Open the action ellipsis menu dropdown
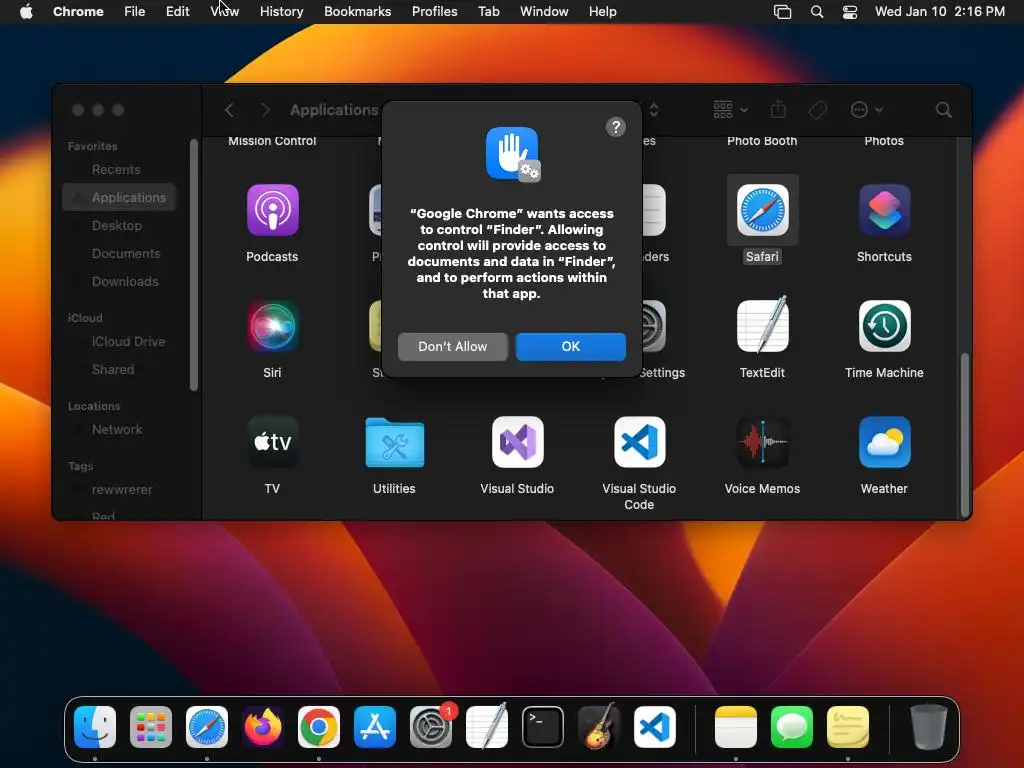1024x768 pixels. coord(867,110)
